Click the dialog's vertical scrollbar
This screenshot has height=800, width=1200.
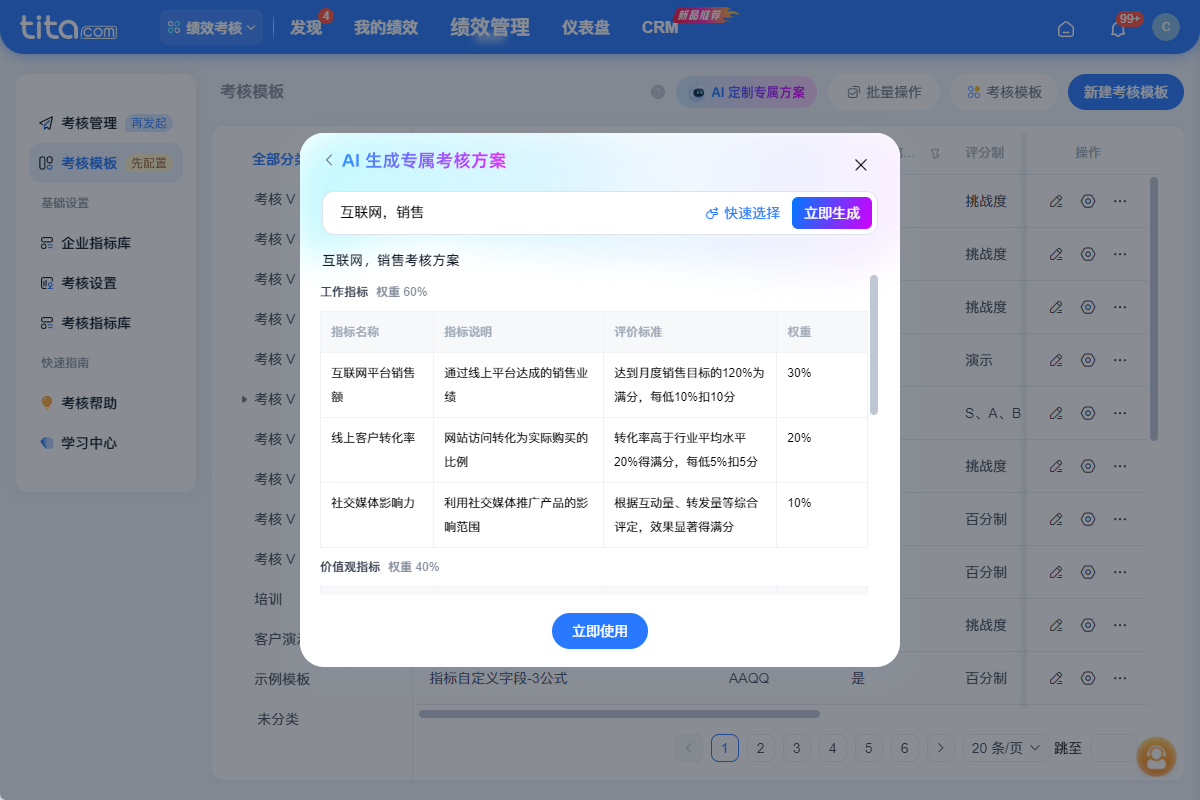[874, 345]
